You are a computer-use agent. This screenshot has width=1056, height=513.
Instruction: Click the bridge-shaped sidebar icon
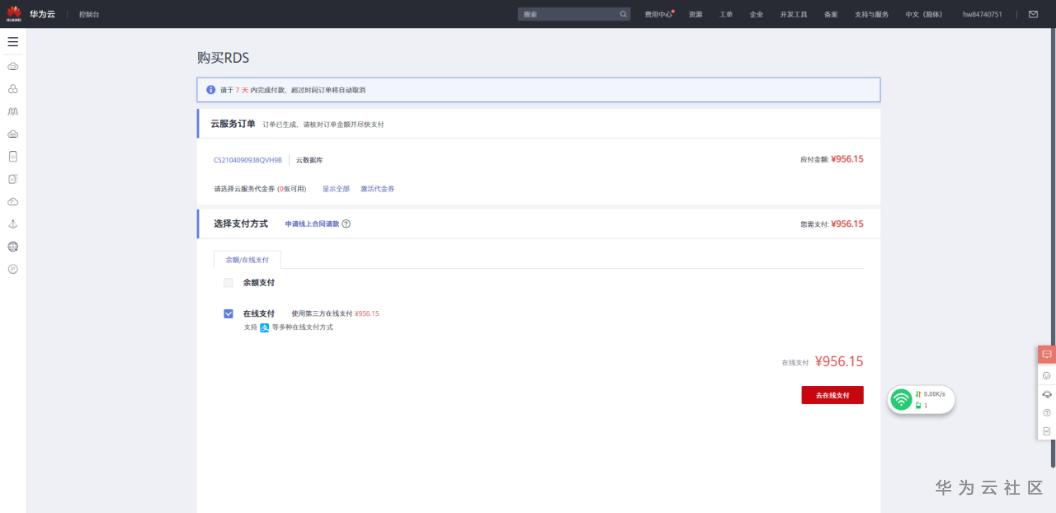13,111
